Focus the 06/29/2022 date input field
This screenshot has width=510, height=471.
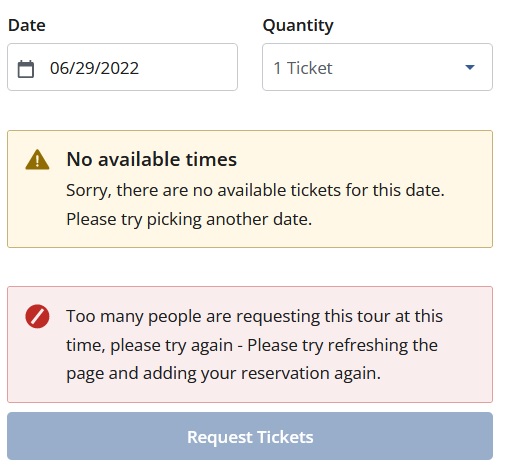click(122, 67)
